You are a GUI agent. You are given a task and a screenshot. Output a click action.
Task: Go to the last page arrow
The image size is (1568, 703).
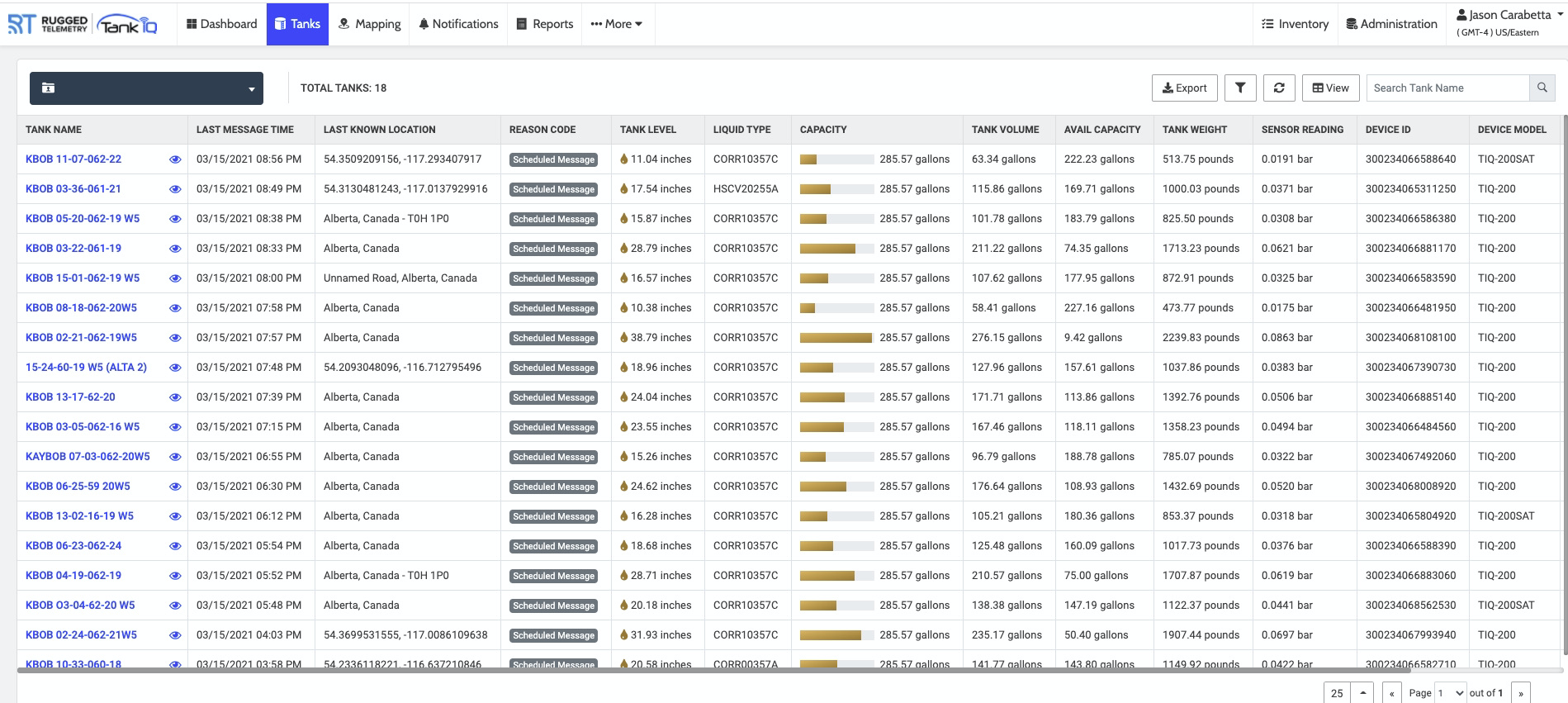click(x=1520, y=693)
